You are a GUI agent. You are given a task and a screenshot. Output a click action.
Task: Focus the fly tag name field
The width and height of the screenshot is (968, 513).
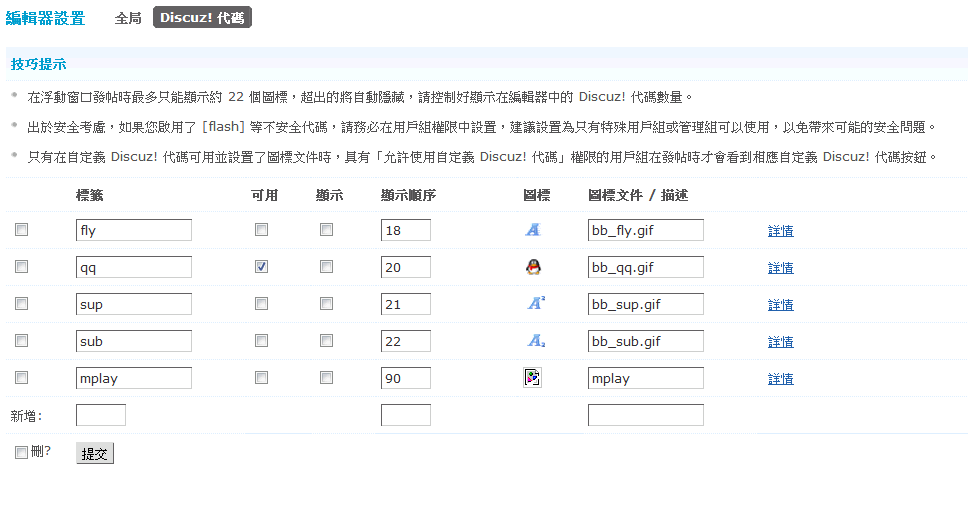click(133, 230)
